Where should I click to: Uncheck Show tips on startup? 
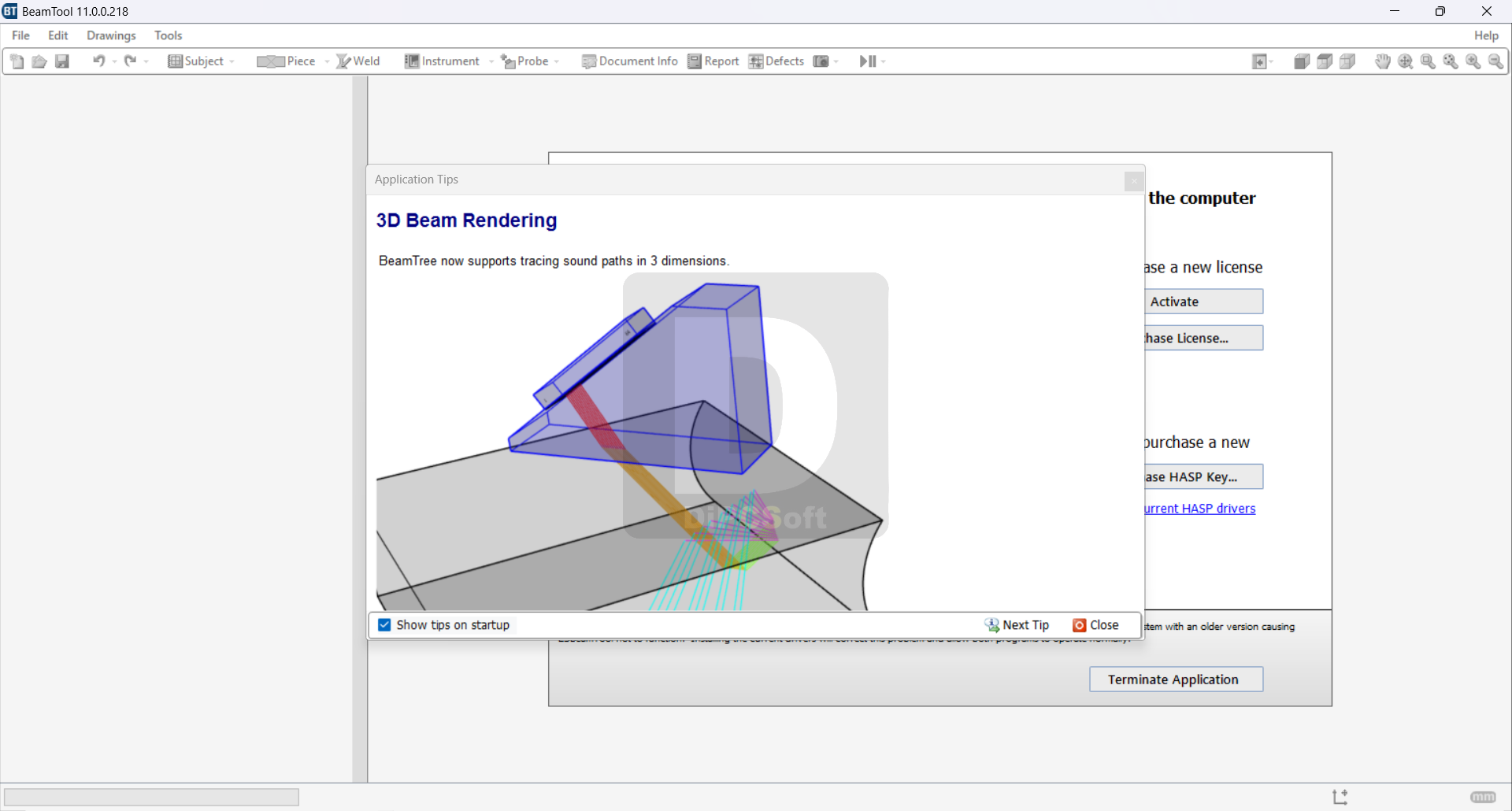pos(384,625)
